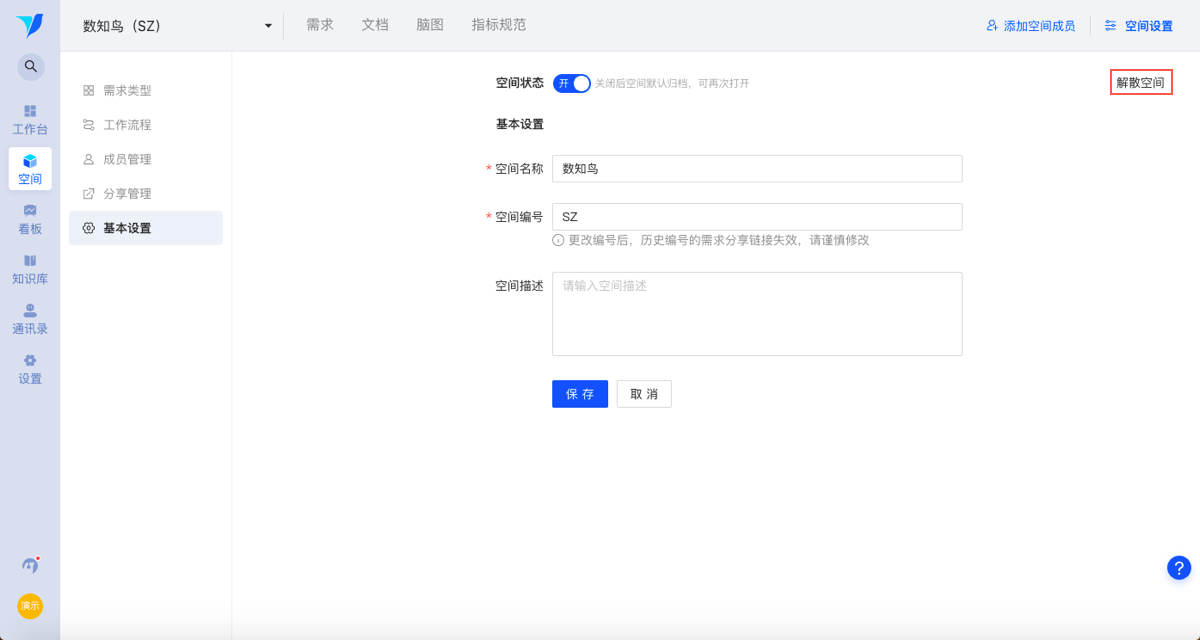The image size is (1200, 640).
Task: Click the 保存 button
Action: pos(580,394)
